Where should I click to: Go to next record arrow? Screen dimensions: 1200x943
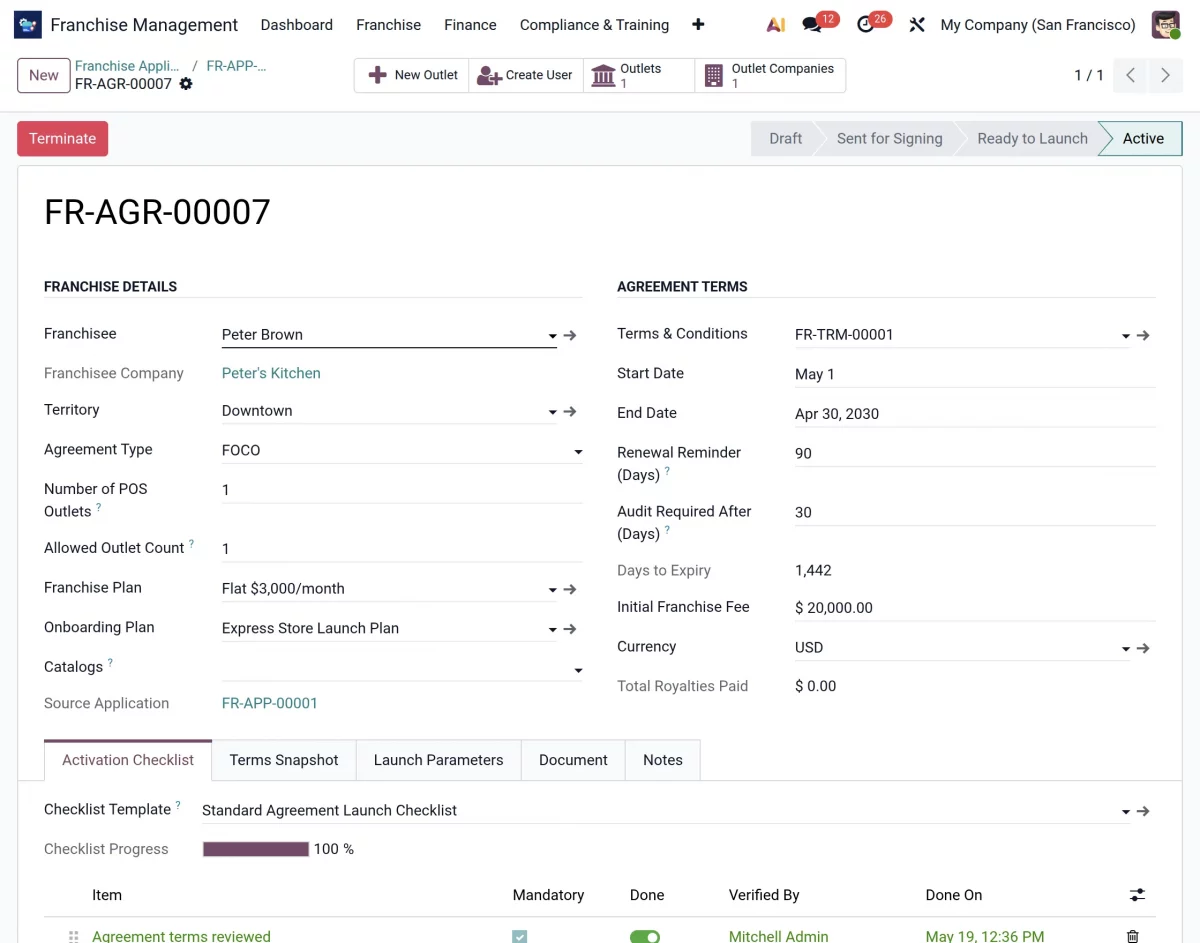1165,75
